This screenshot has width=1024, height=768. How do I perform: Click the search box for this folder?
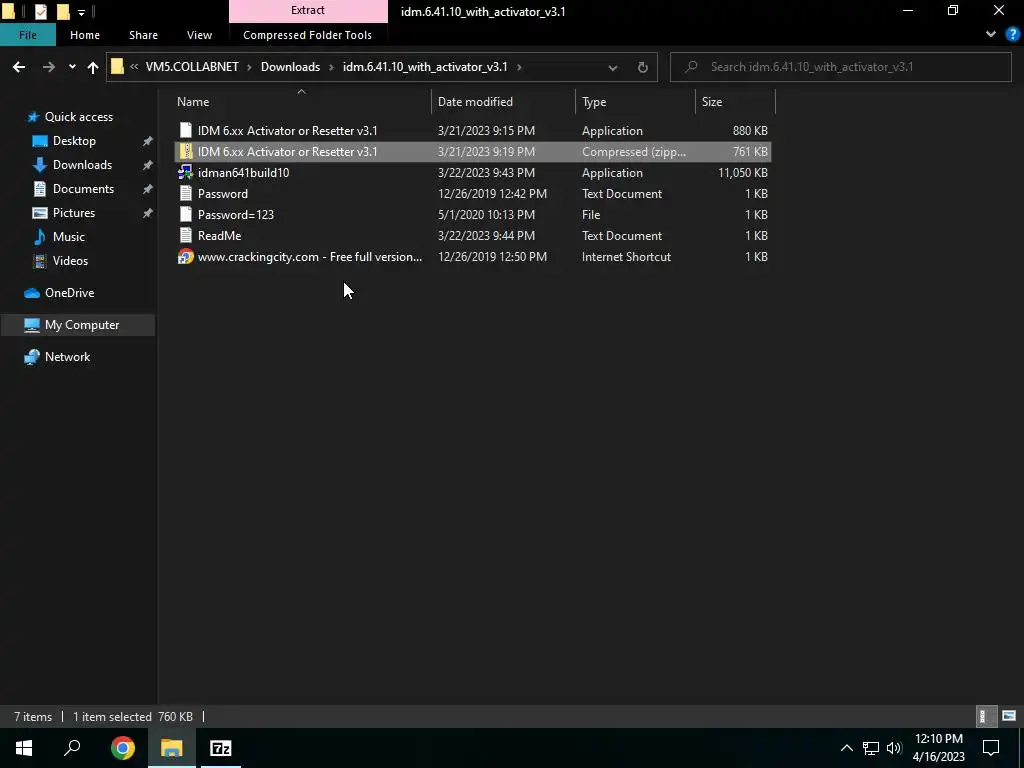coord(840,67)
